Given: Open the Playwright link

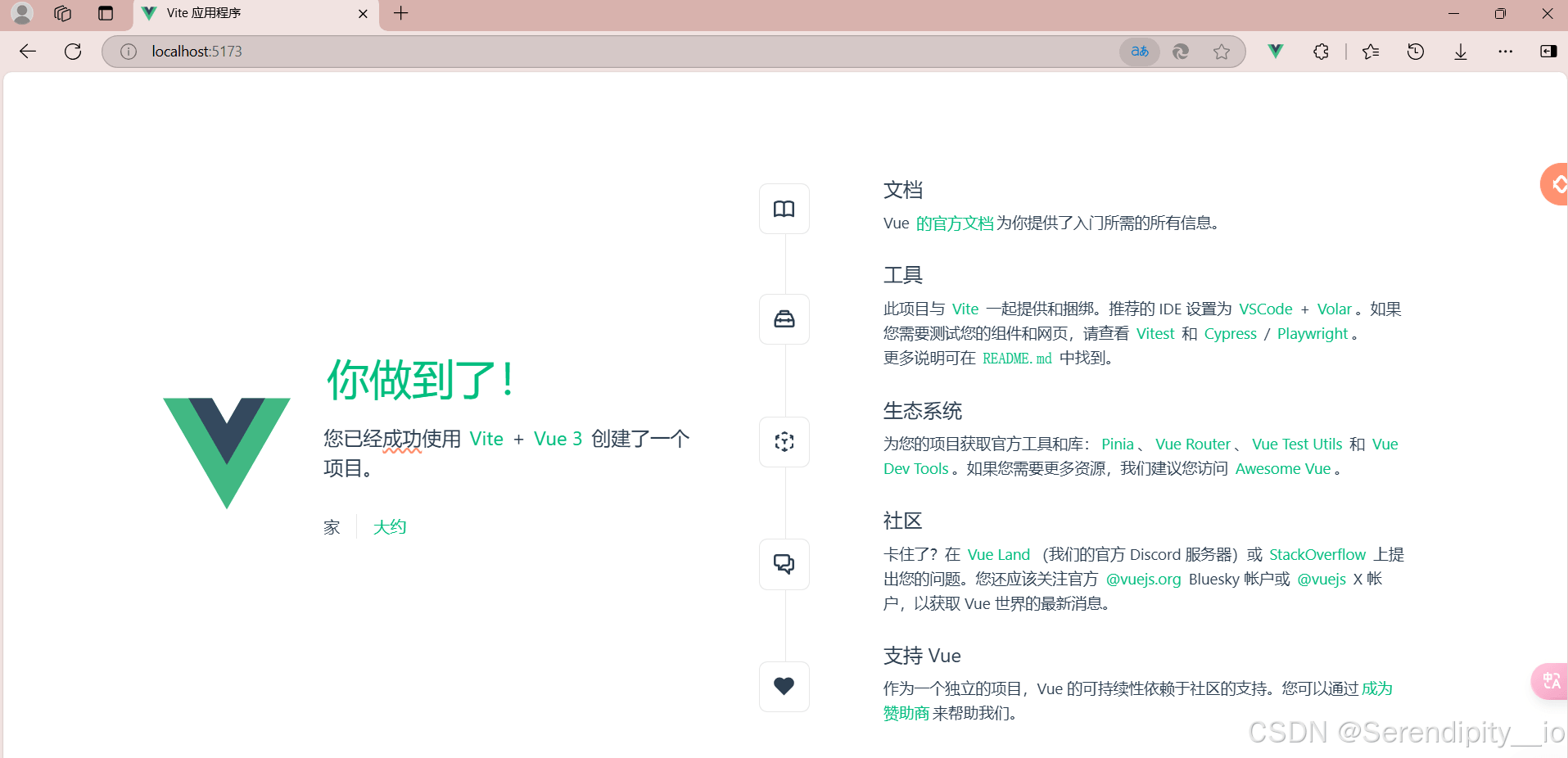Looking at the screenshot, I should (1313, 334).
